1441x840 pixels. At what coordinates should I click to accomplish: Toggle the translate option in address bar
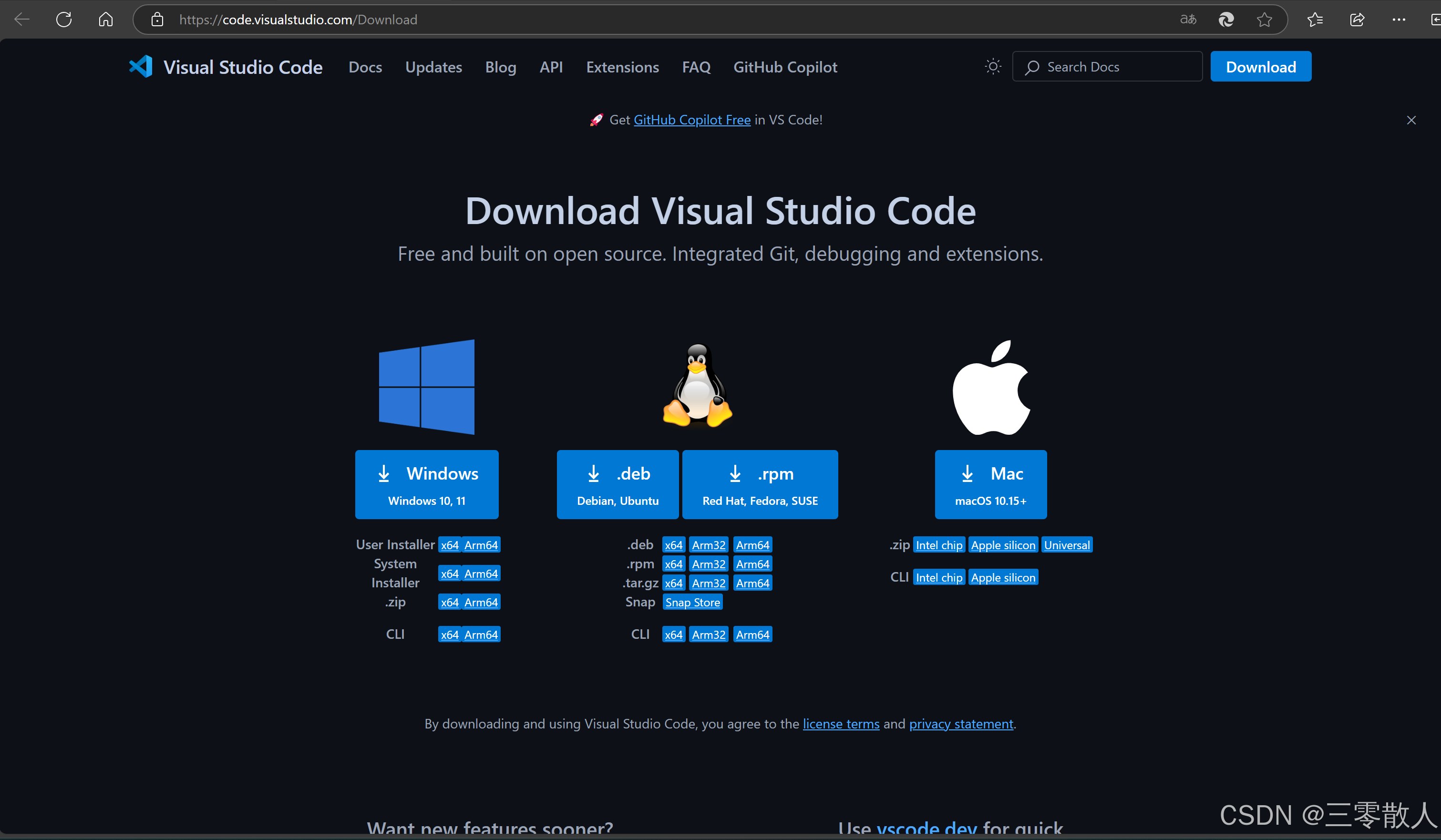click(1188, 19)
